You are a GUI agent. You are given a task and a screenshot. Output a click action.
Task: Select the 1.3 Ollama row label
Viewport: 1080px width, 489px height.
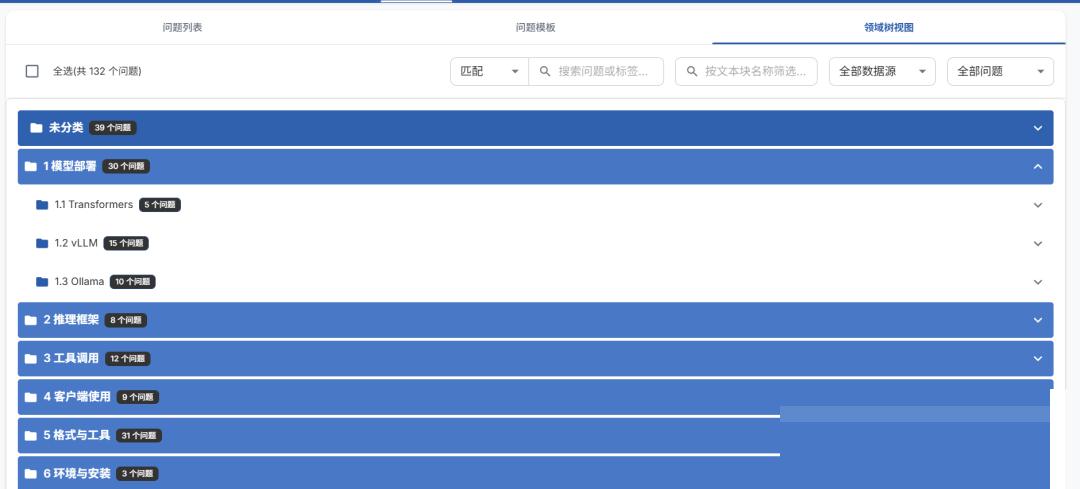pos(79,282)
